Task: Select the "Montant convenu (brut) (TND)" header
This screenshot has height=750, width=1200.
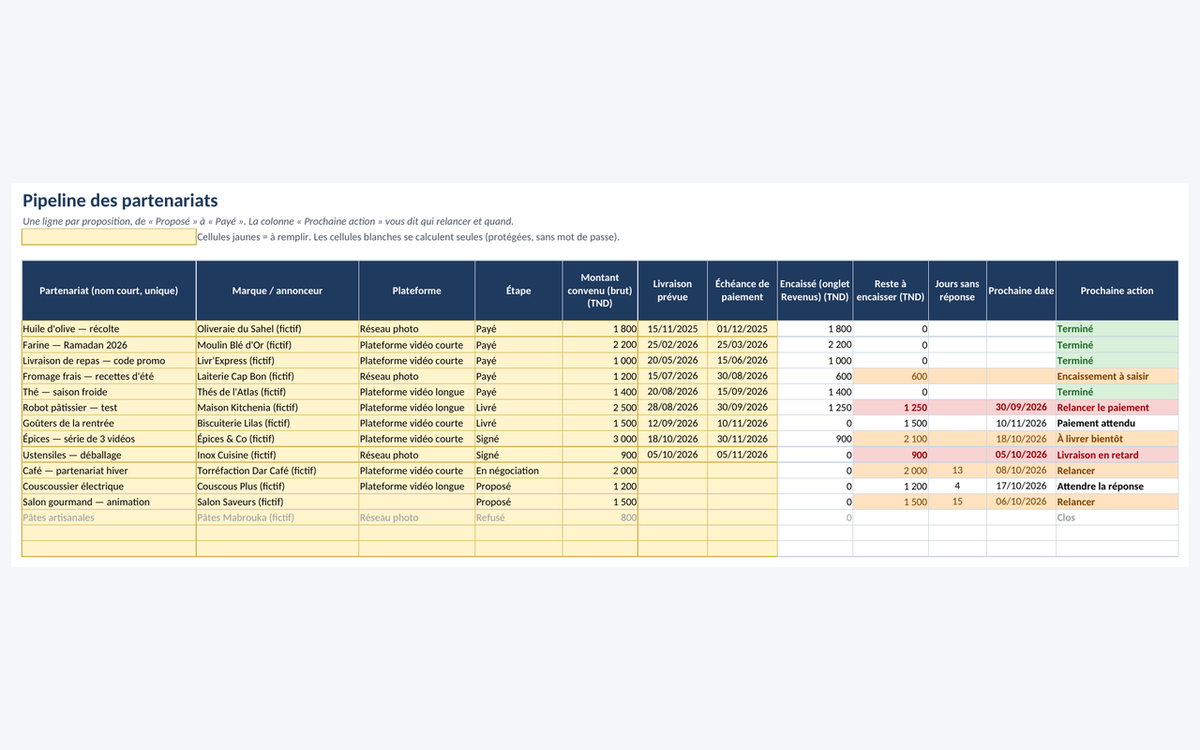Action: click(600, 291)
